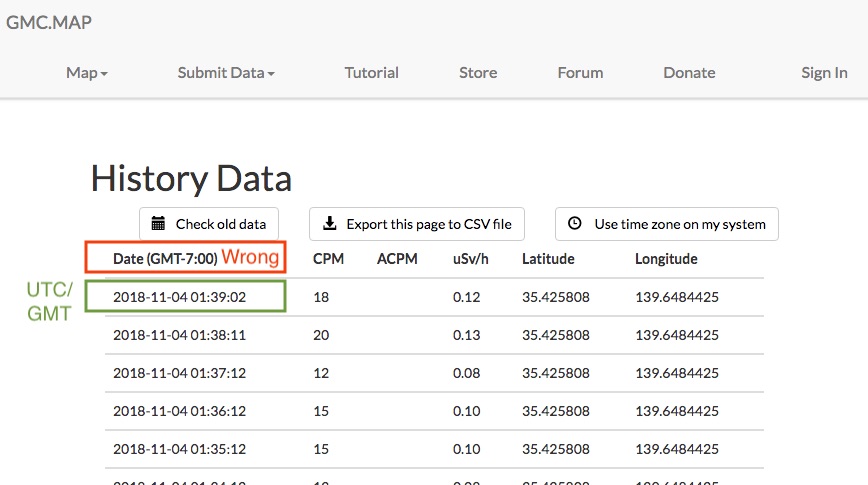Open the Store link
Viewport: 868px width, 485px height.
478,73
